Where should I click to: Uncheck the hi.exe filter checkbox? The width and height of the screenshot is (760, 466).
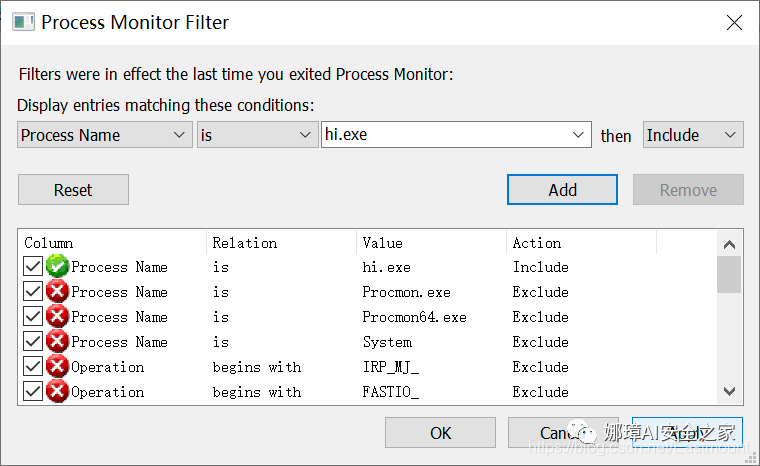(33, 267)
